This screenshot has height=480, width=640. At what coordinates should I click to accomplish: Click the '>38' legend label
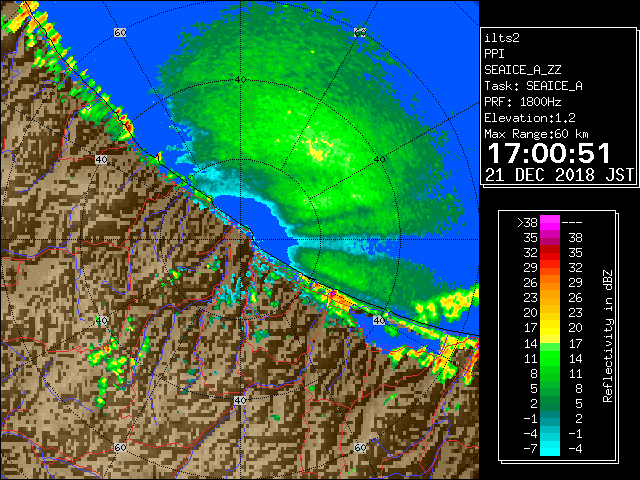[527, 223]
